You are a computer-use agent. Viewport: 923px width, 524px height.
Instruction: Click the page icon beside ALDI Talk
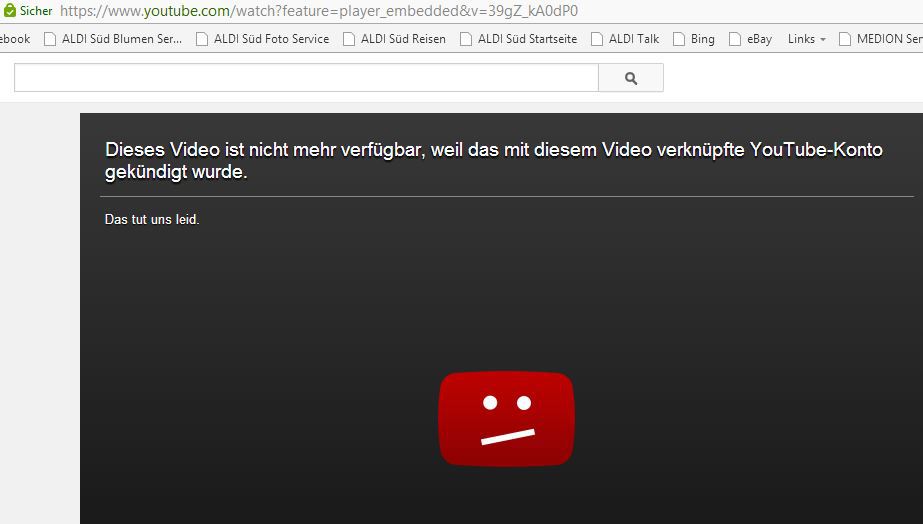click(597, 39)
